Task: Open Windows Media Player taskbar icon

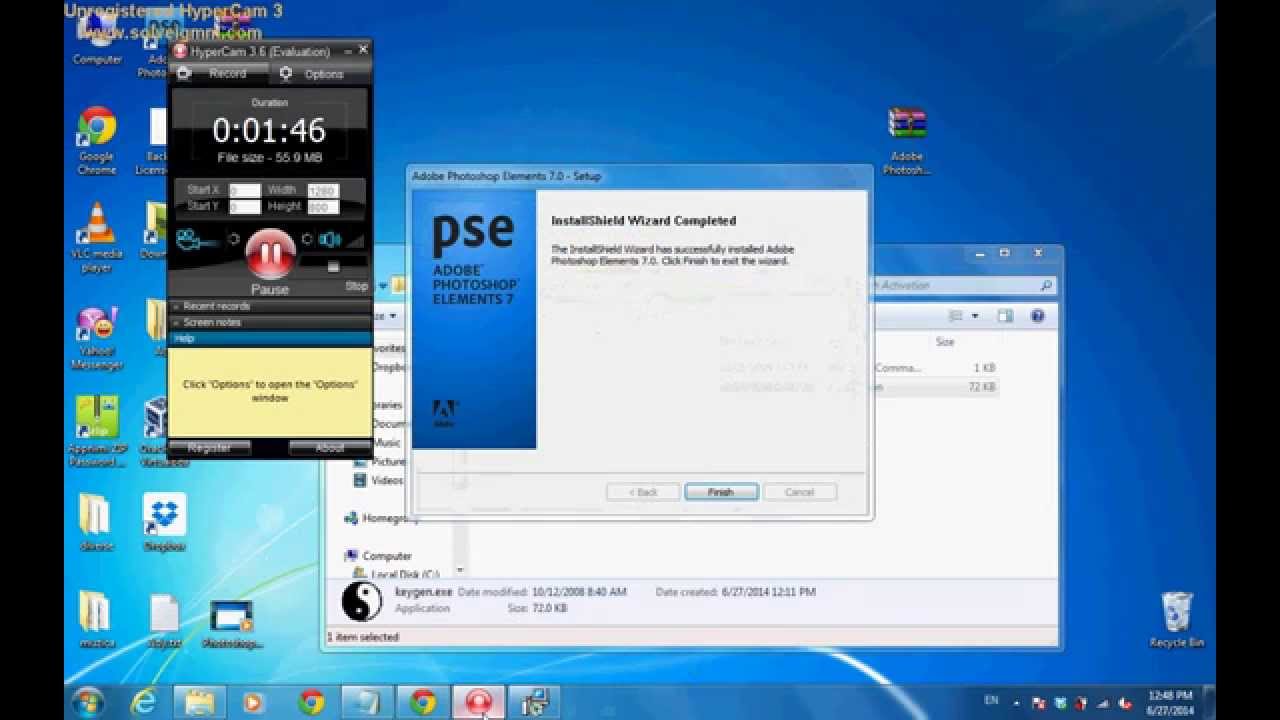Action: tap(253, 703)
